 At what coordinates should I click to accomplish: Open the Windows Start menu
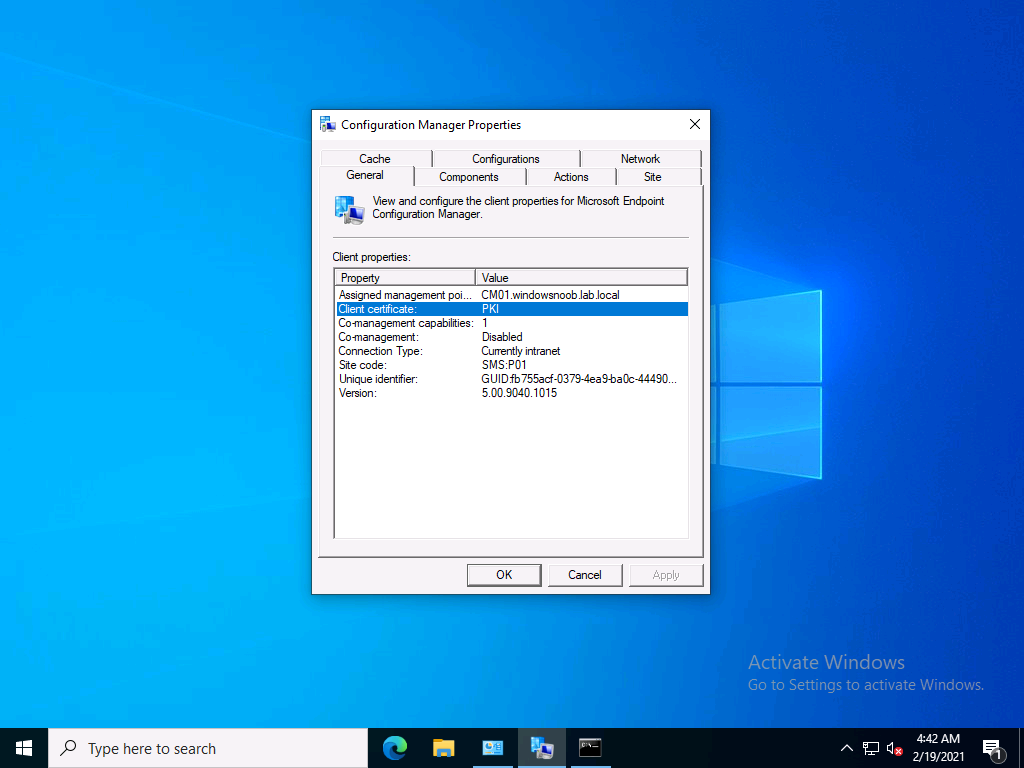24,748
